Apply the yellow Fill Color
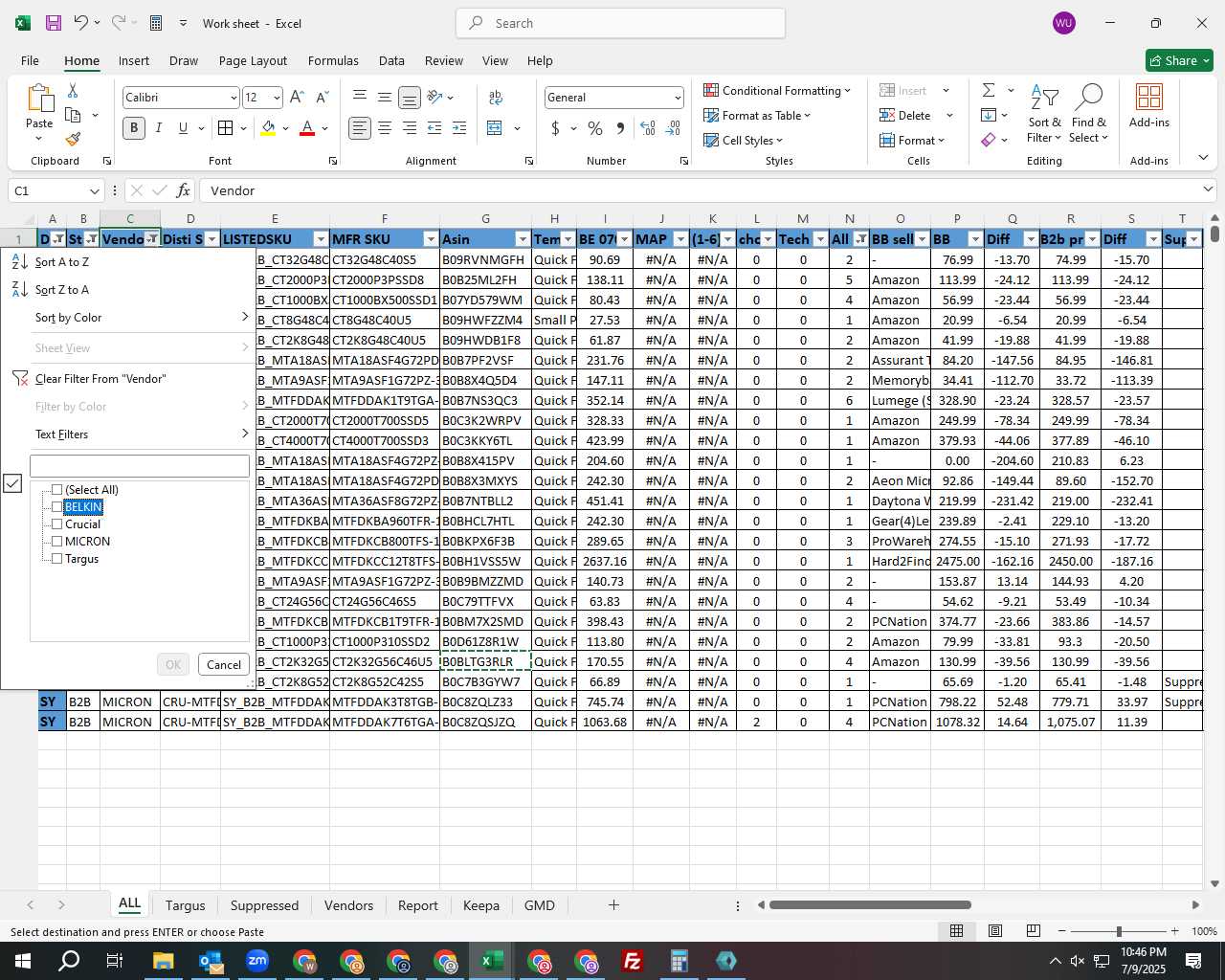The width and height of the screenshot is (1225, 980). click(268, 128)
